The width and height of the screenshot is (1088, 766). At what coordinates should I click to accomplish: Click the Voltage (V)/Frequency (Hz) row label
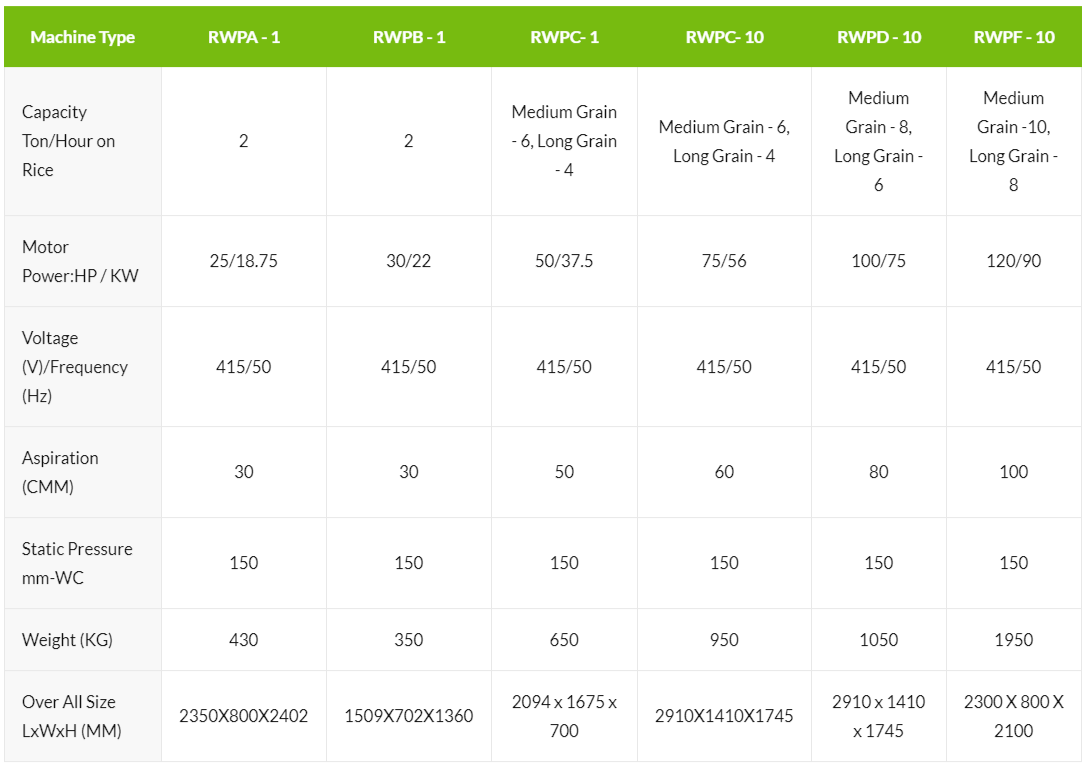click(x=75, y=367)
